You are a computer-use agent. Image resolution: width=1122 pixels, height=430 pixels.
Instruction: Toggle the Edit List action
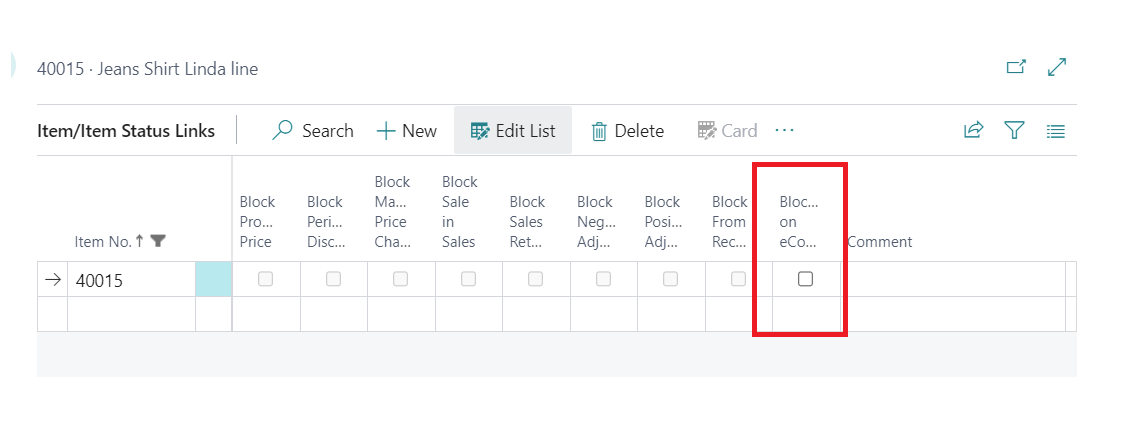pyautogui.click(x=513, y=131)
